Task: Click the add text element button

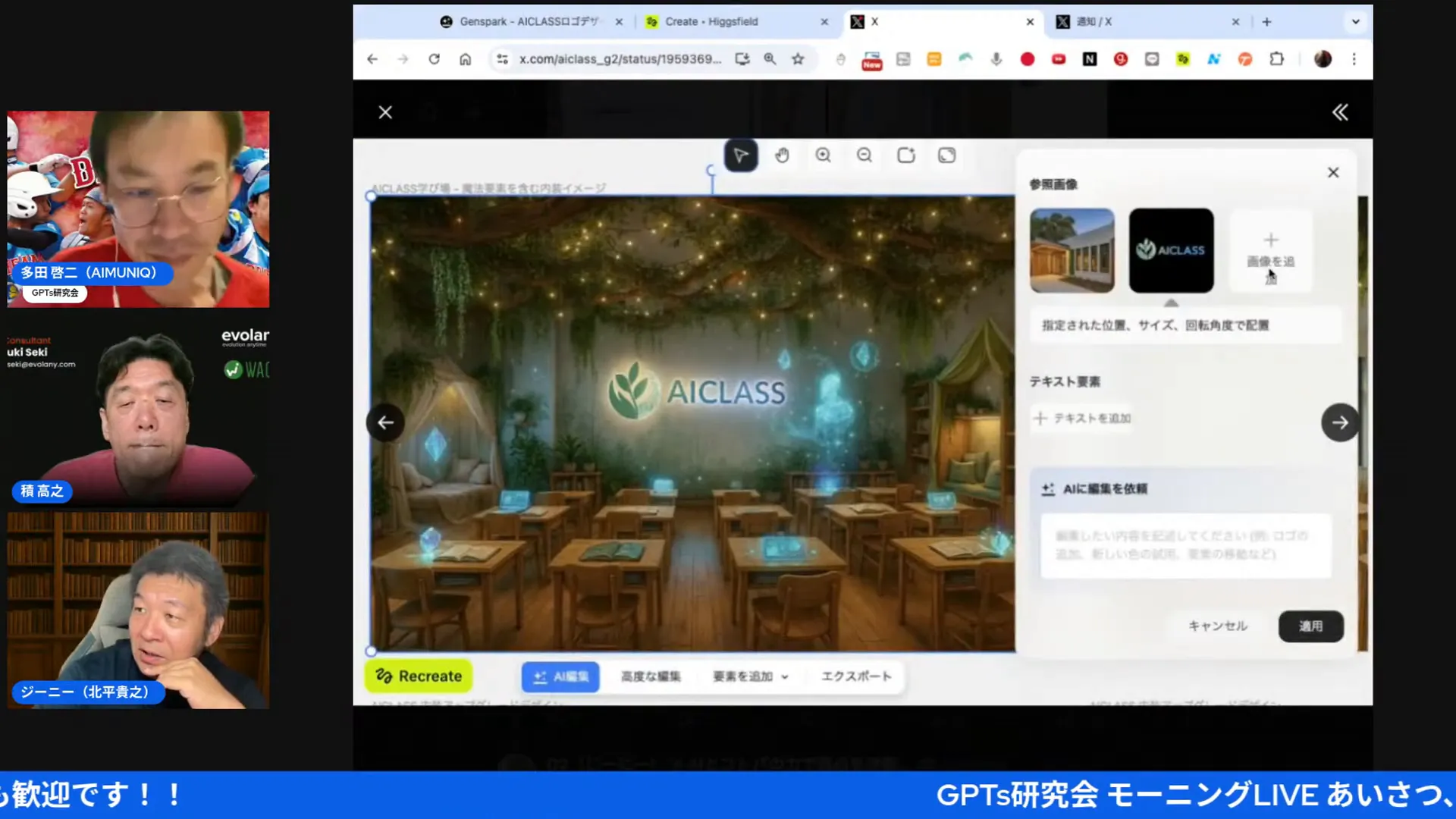Action: (1082, 418)
